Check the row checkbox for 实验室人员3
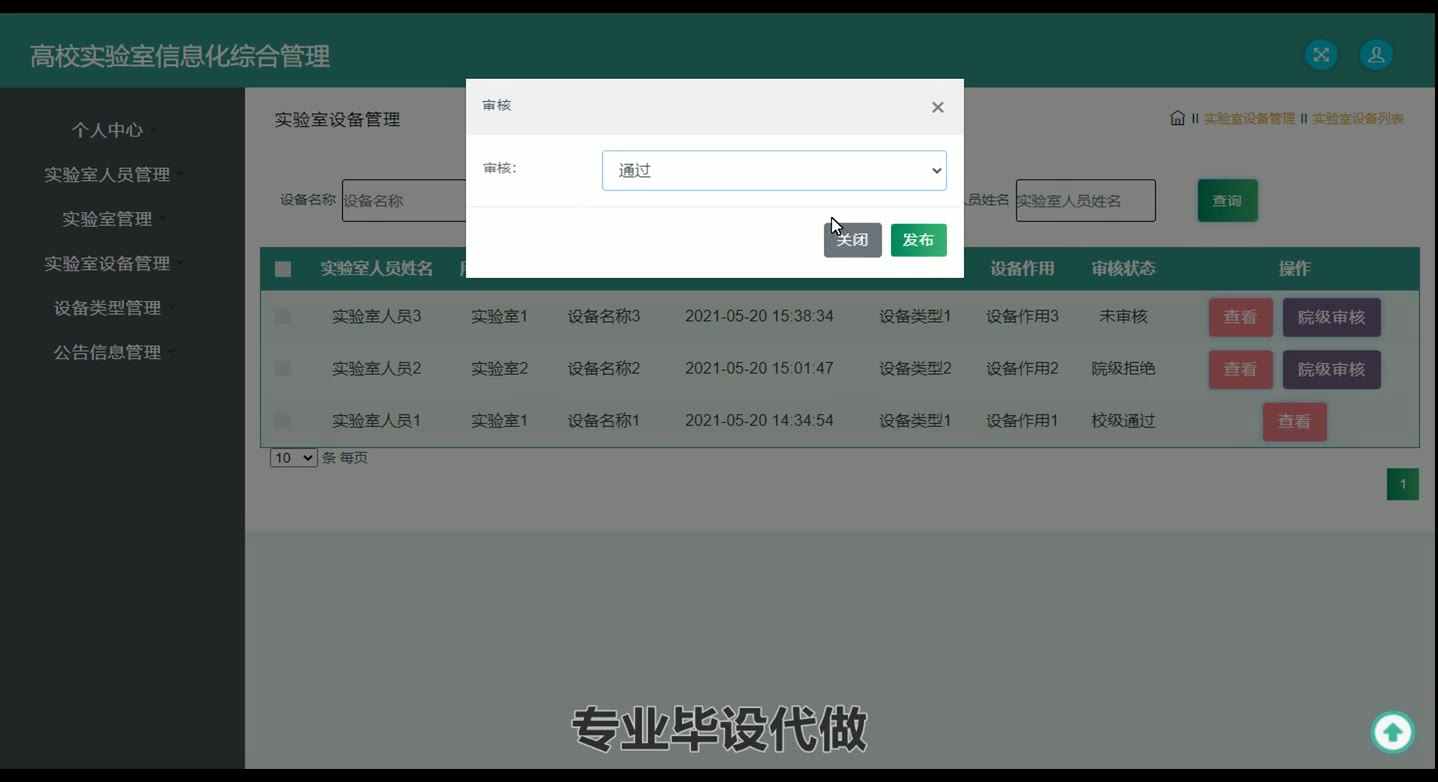 point(283,316)
